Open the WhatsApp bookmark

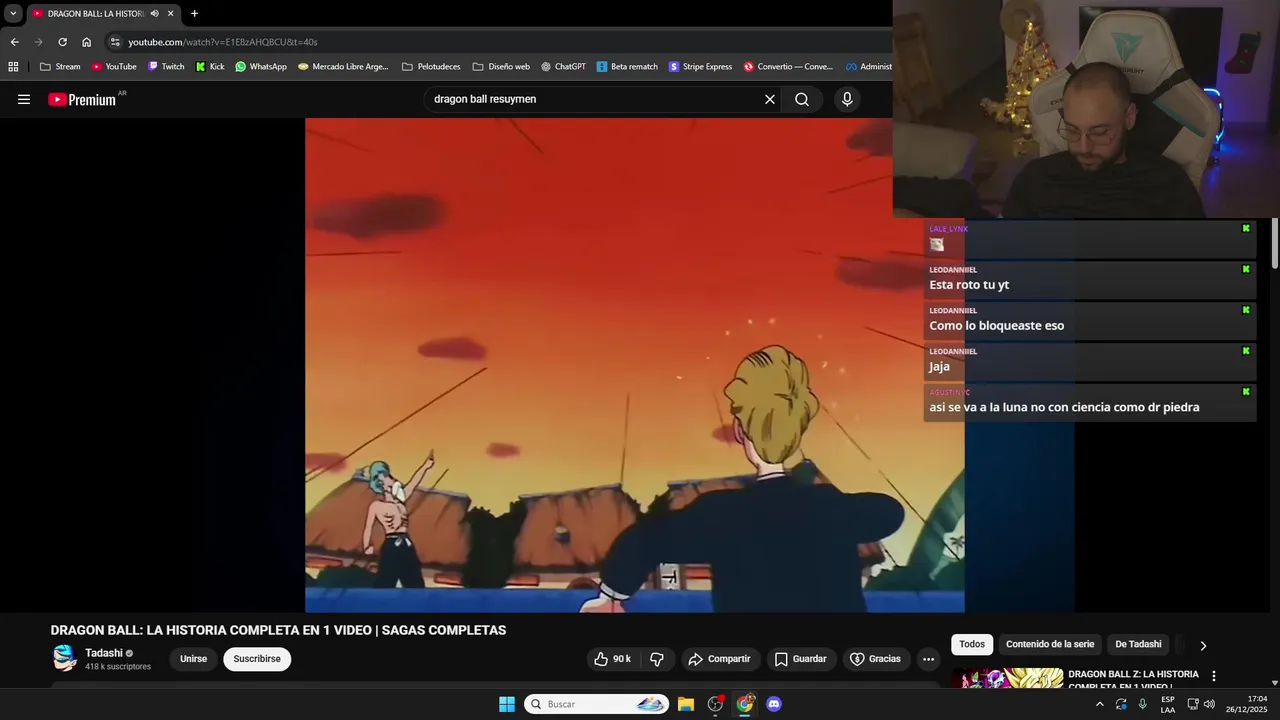click(261, 67)
